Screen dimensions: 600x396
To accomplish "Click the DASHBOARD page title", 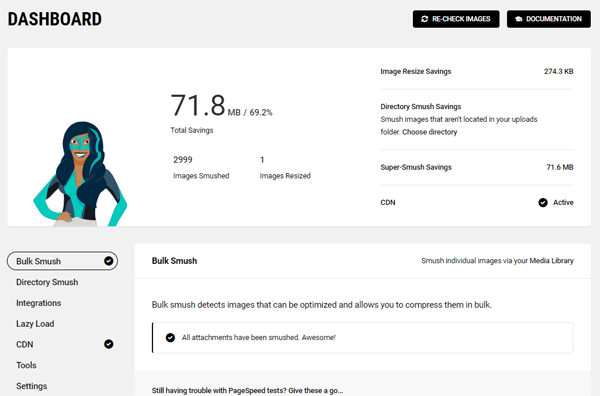I will coord(55,19).
